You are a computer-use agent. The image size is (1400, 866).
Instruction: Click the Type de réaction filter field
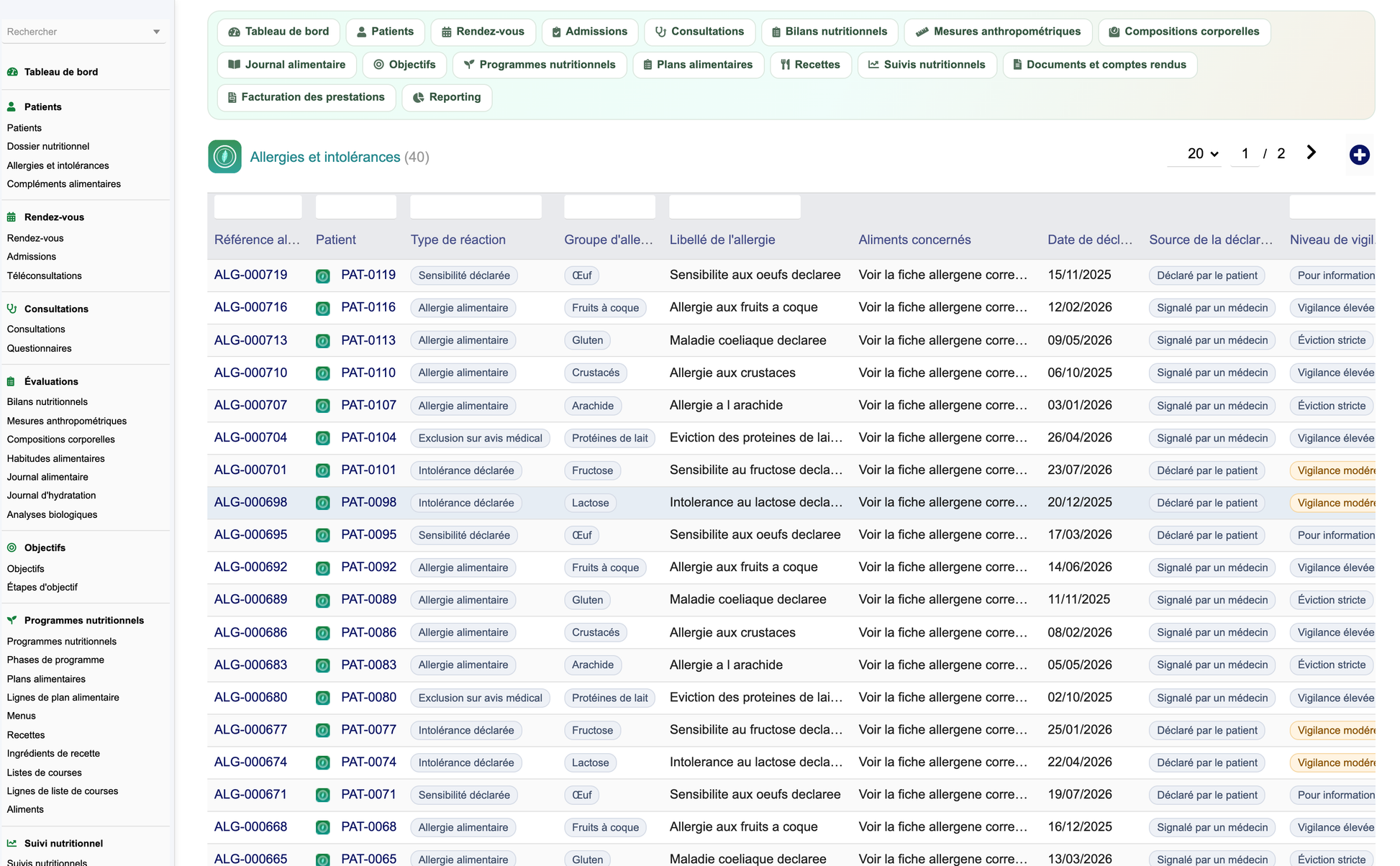point(476,206)
